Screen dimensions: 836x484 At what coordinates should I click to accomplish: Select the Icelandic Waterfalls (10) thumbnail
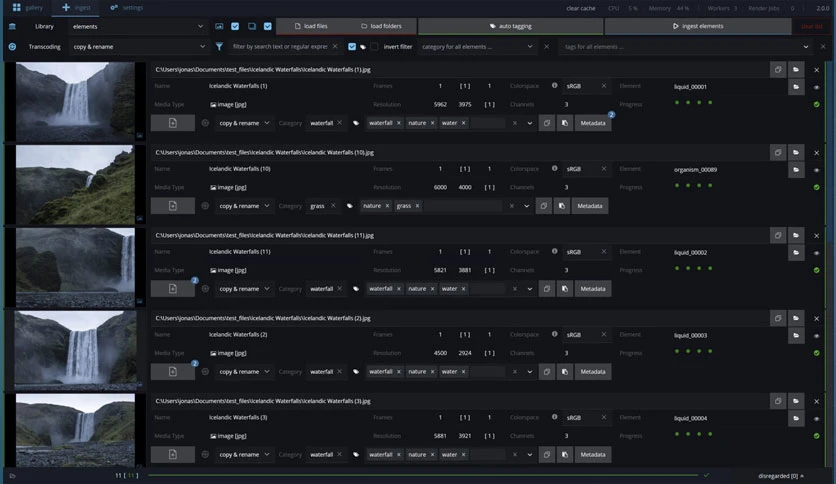pos(75,184)
